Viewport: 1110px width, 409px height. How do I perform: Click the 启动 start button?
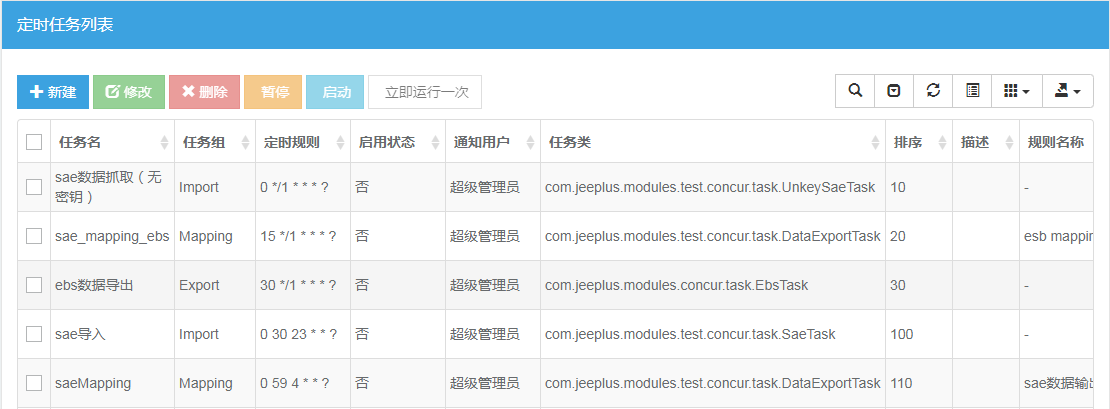pyautogui.click(x=335, y=92)
